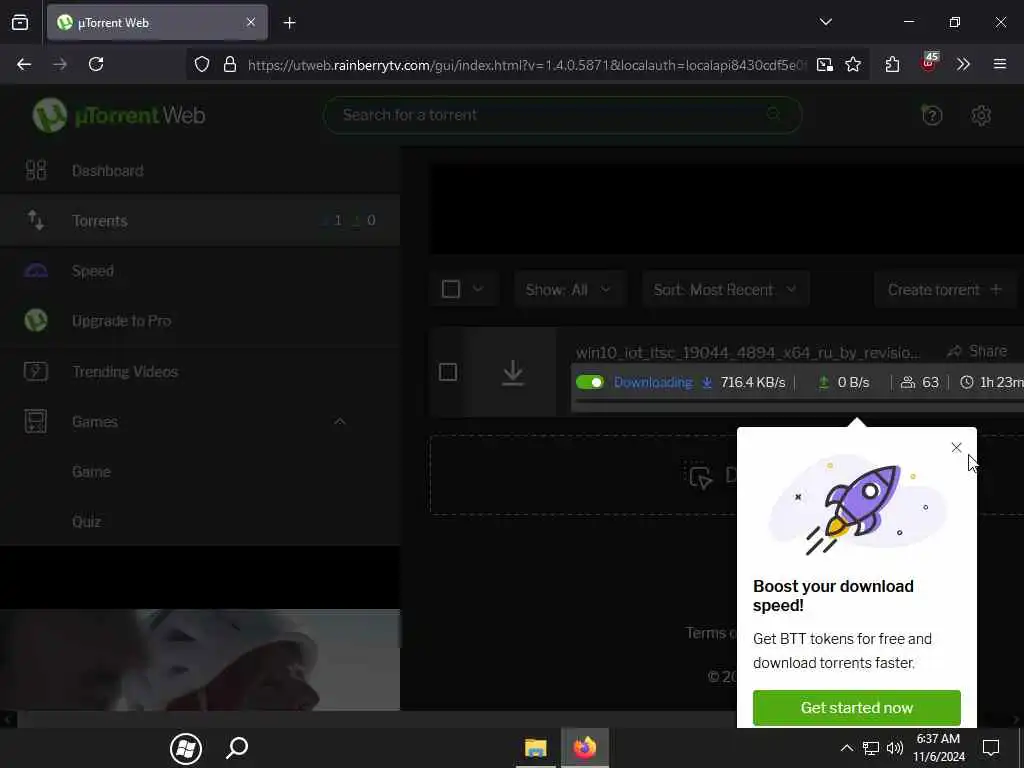Click the advertisement image in sidebar

[200, 660]
